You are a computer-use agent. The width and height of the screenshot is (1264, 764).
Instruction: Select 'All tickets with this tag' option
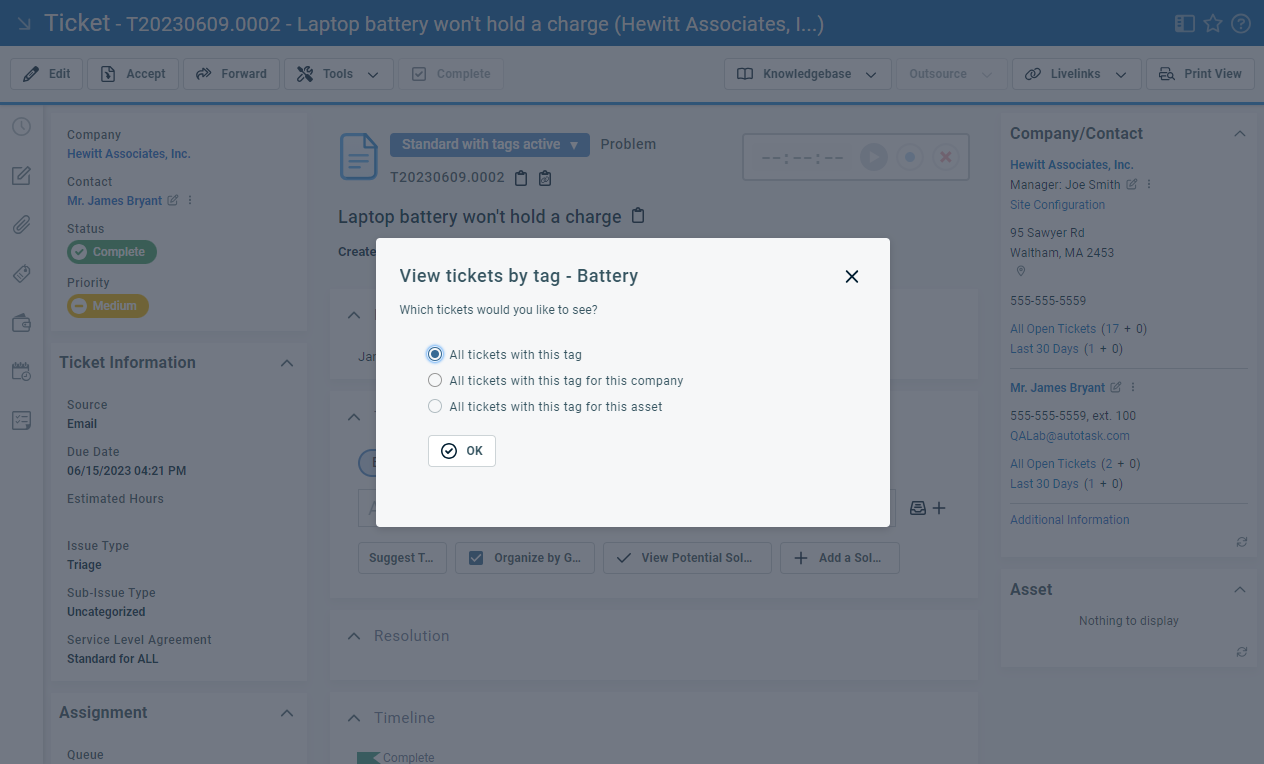coord(435,354)
